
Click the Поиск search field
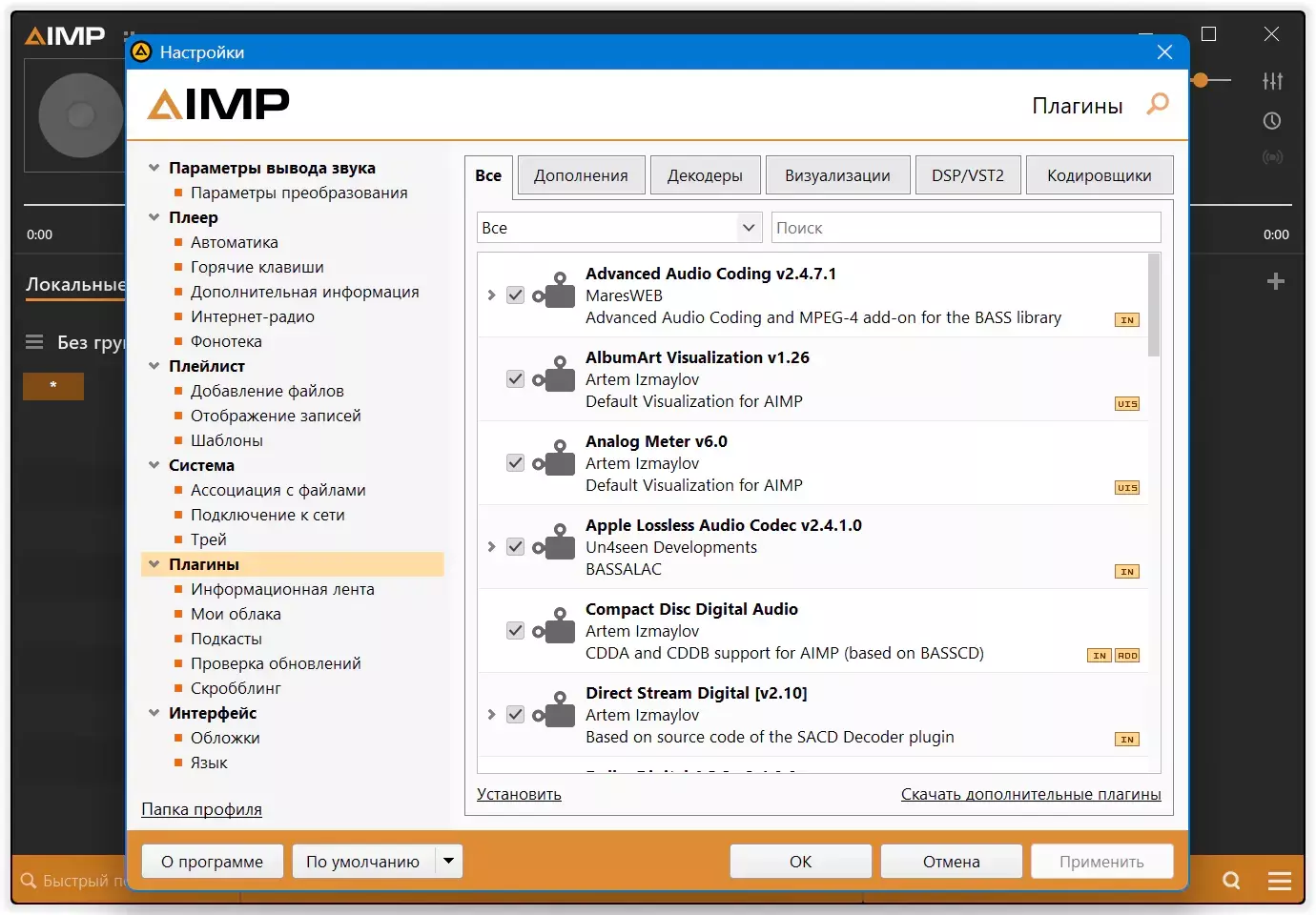966,228
